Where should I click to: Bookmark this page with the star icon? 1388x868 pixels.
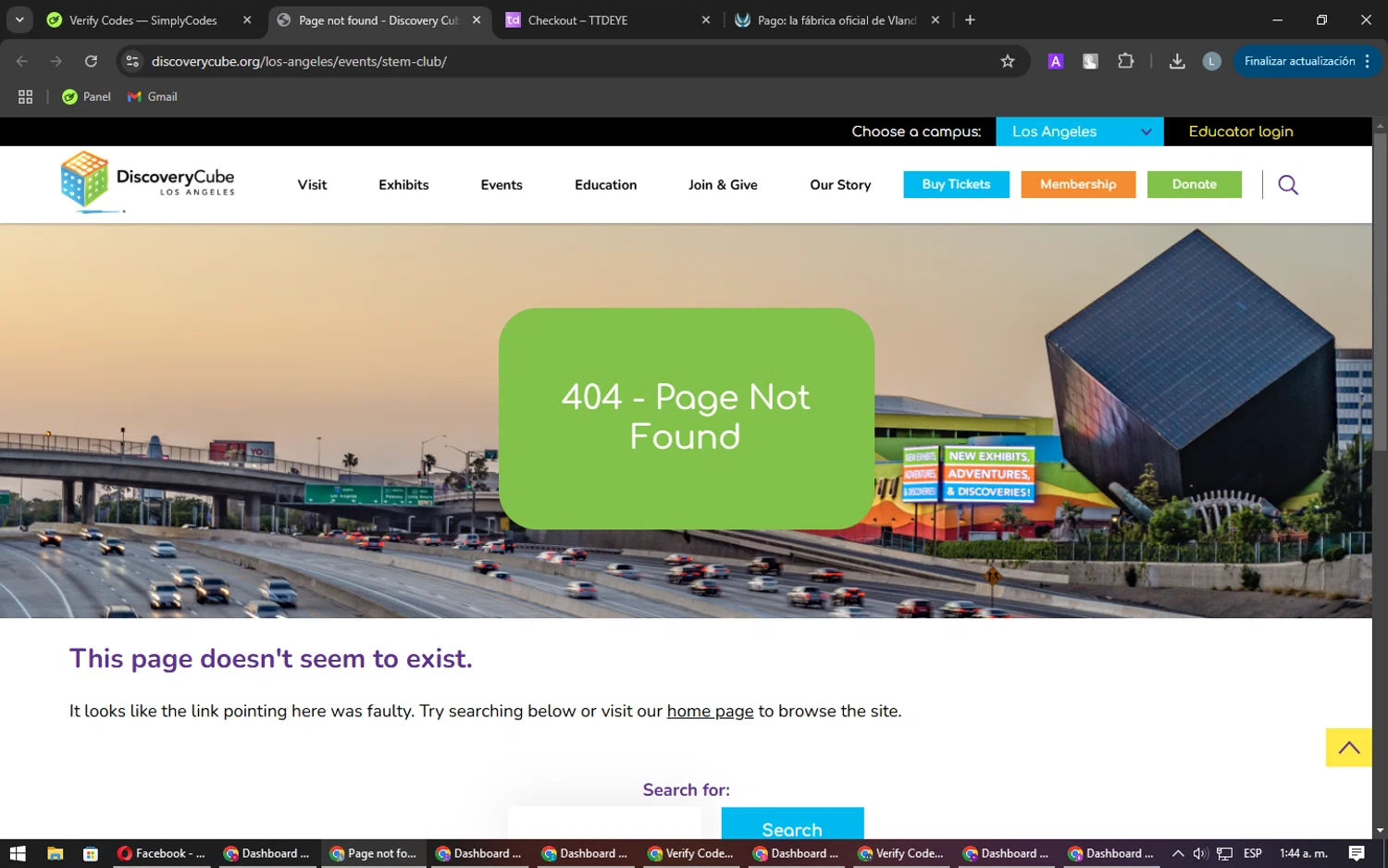[x=1008, y=61]
